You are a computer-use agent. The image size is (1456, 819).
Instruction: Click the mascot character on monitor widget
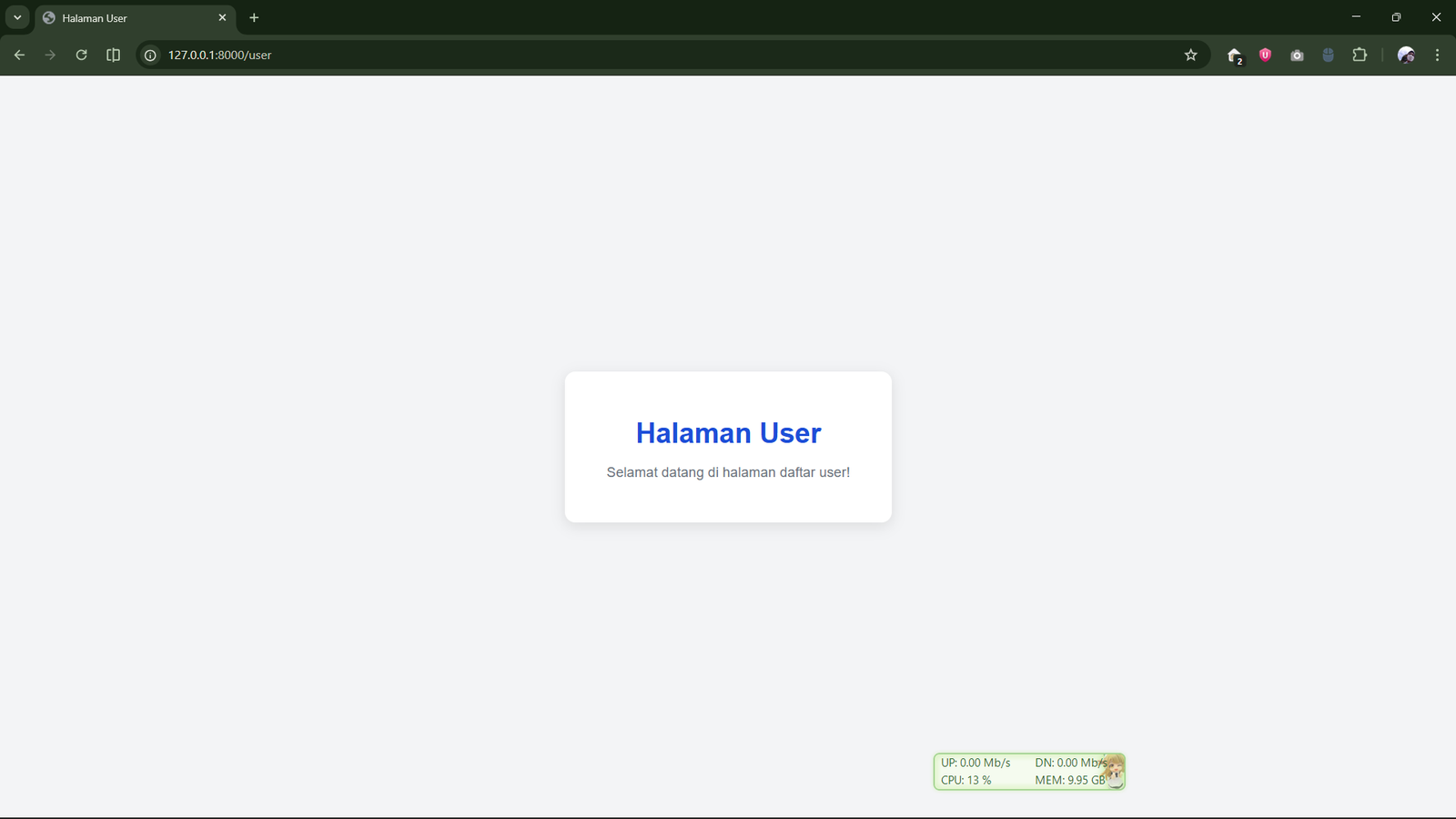point(1114,771)
